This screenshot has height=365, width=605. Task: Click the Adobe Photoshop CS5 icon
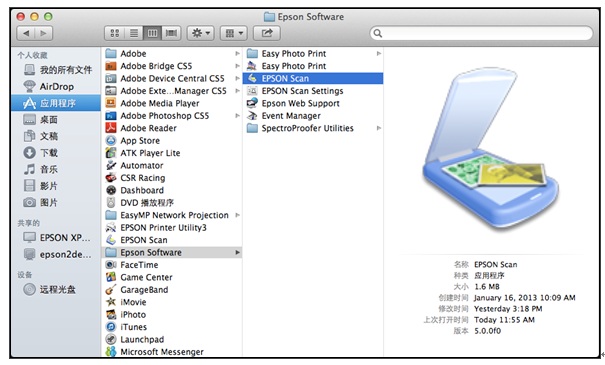click(111, 115)
